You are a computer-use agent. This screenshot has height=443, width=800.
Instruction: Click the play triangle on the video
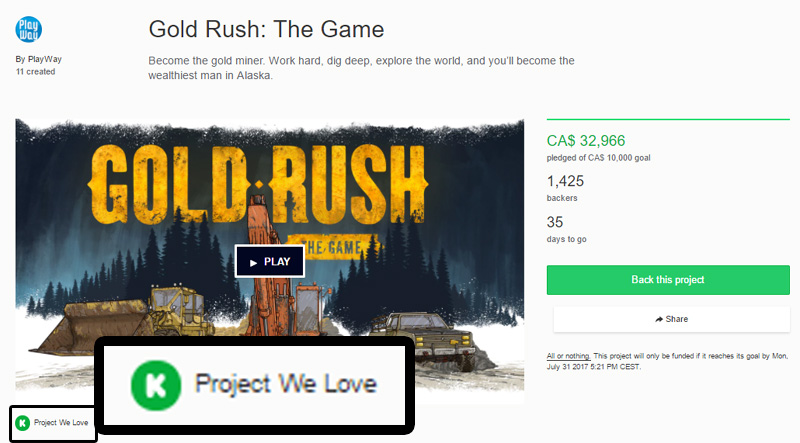(x=253, y=263)
